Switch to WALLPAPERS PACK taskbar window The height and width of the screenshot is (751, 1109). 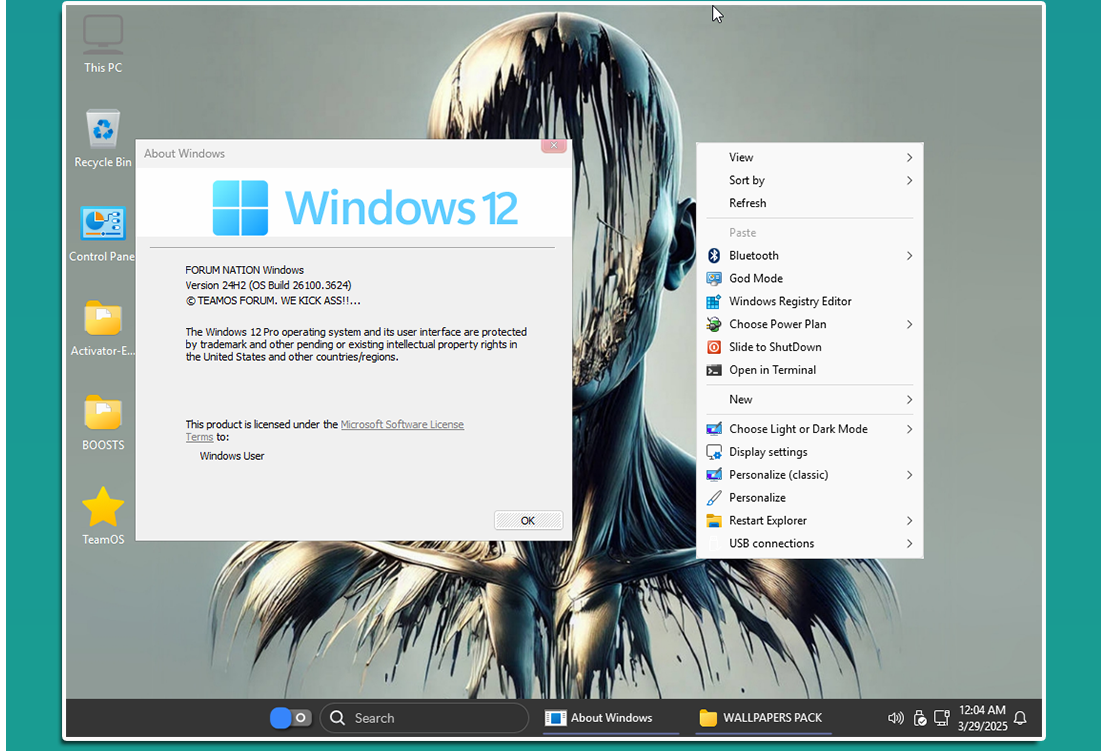pos(761,718)
